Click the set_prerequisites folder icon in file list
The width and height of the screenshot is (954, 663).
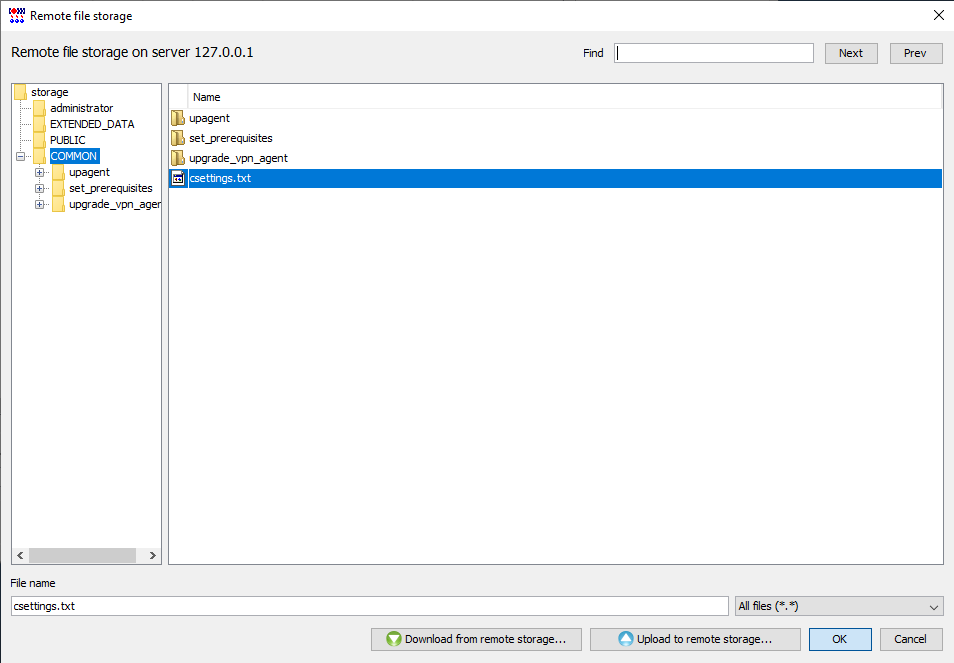178,138
